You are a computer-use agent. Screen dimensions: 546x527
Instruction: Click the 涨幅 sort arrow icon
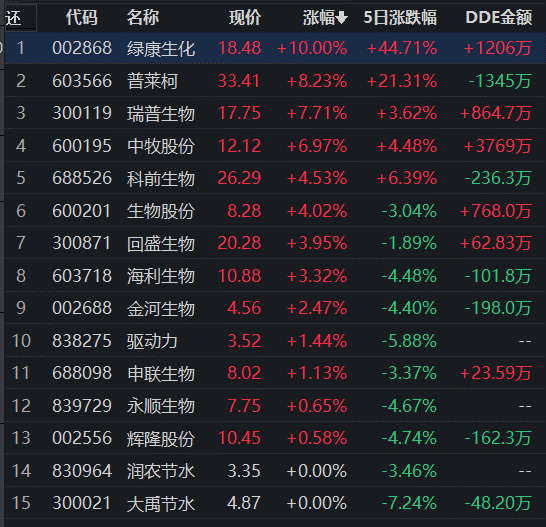[342, 17]
